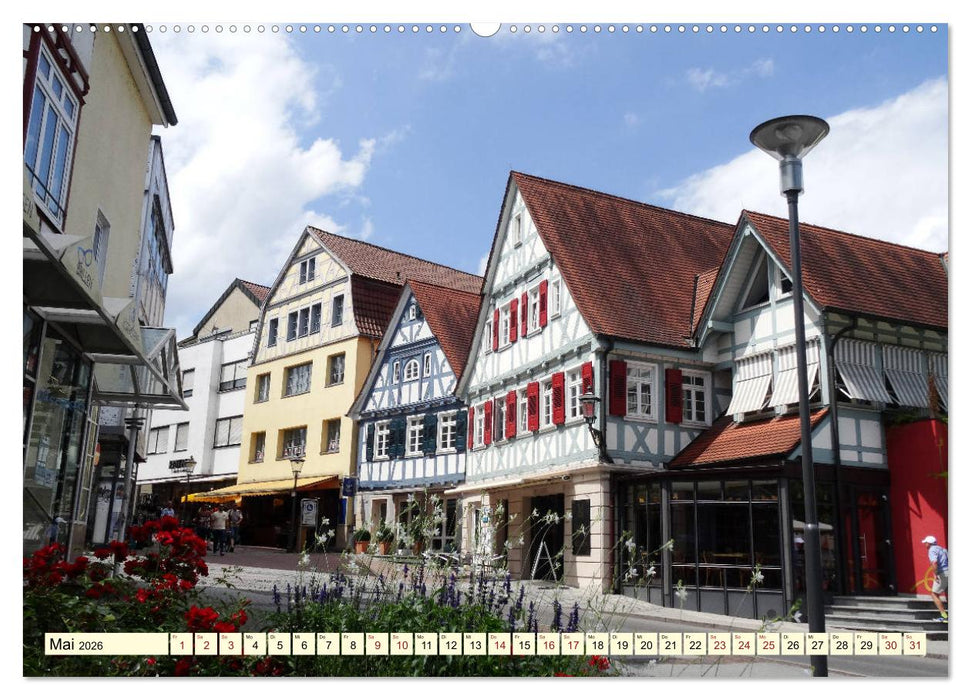This screenshot has height=700, width=971.
Task: Toggle the red Sunday 24 cell
Action: (x=744, y=646)
